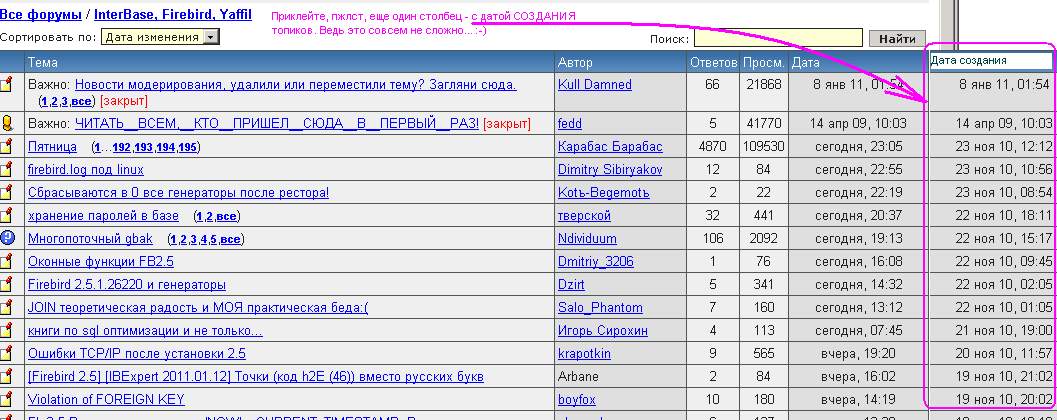Click the Ответов column header
Image resolution: width=1057 pixels, height=420 pixels.
click(x=713, y=62)
